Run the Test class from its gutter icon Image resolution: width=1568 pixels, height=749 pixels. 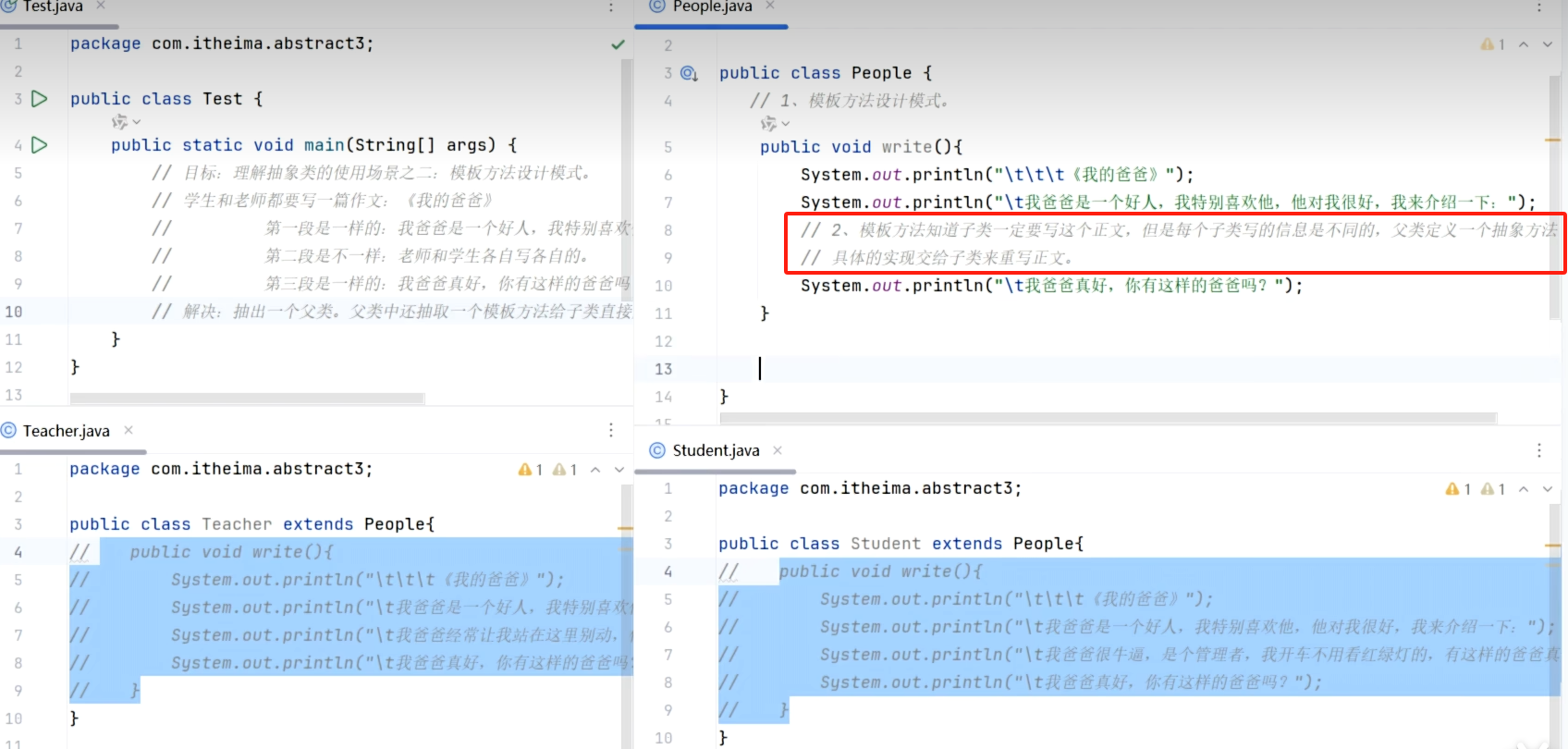(39, 99)
